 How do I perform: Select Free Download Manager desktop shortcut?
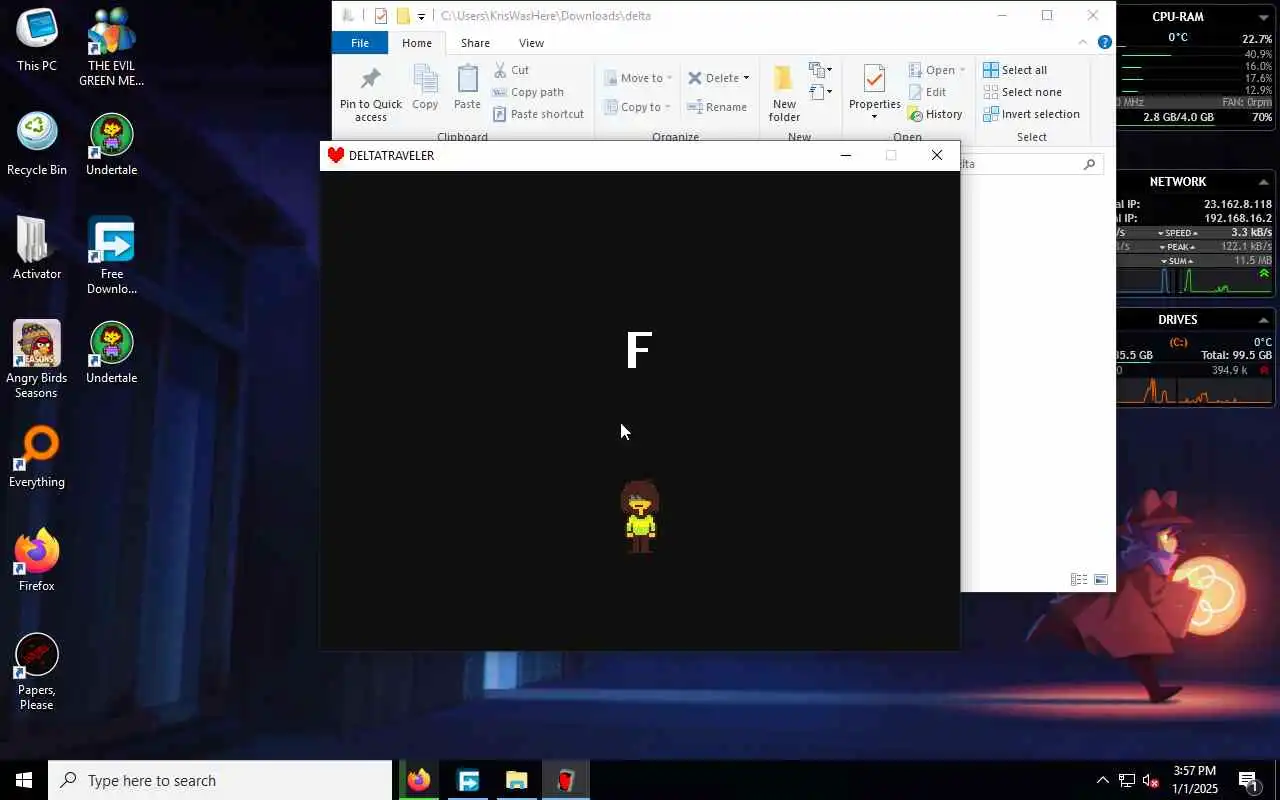point(112,256)
